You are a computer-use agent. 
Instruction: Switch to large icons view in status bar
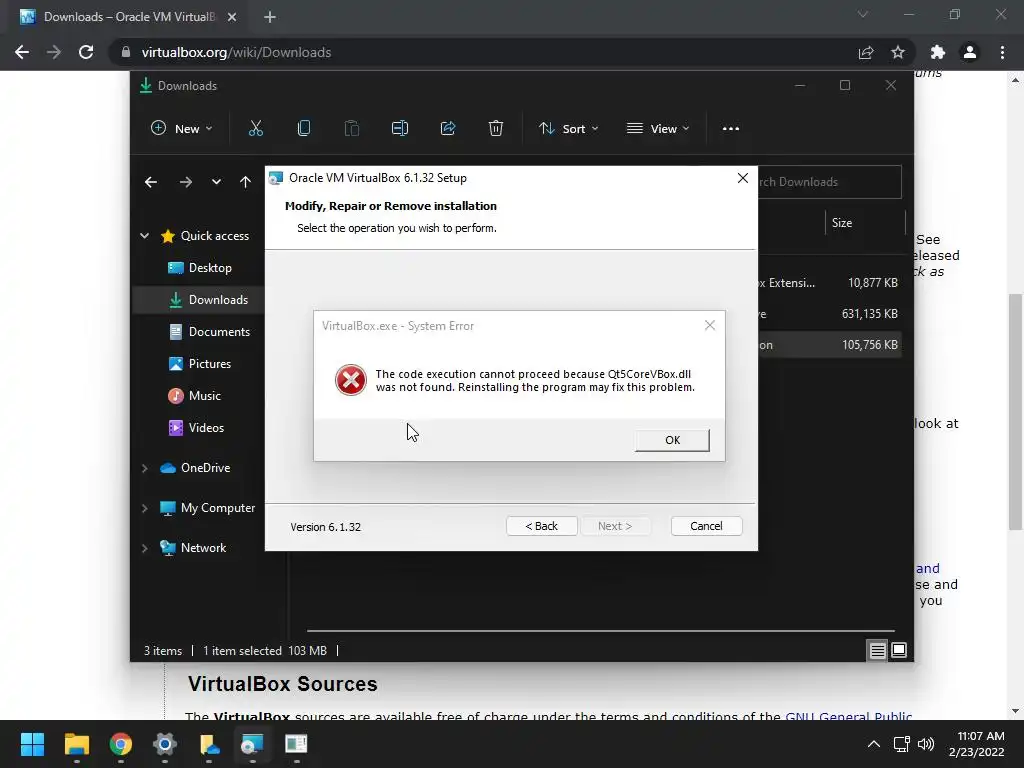(x=899, y=650)
